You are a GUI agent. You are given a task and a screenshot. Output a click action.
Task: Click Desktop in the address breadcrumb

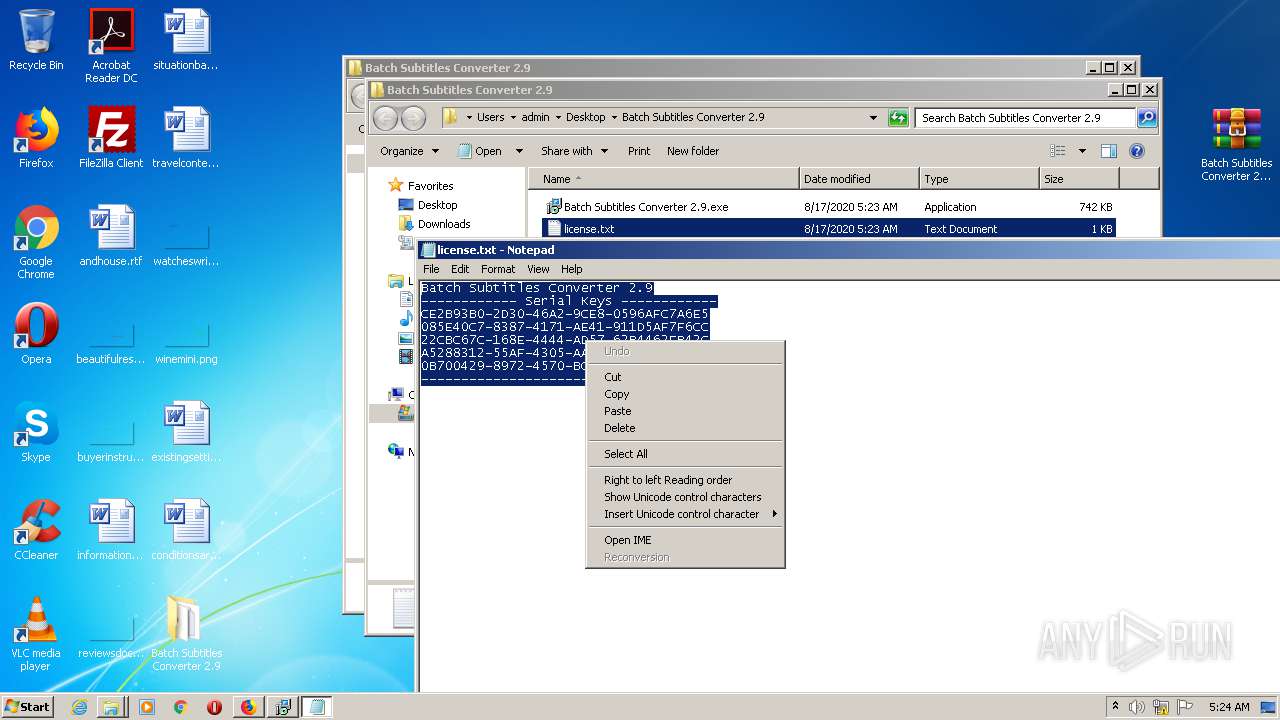[x=585, y=117]
